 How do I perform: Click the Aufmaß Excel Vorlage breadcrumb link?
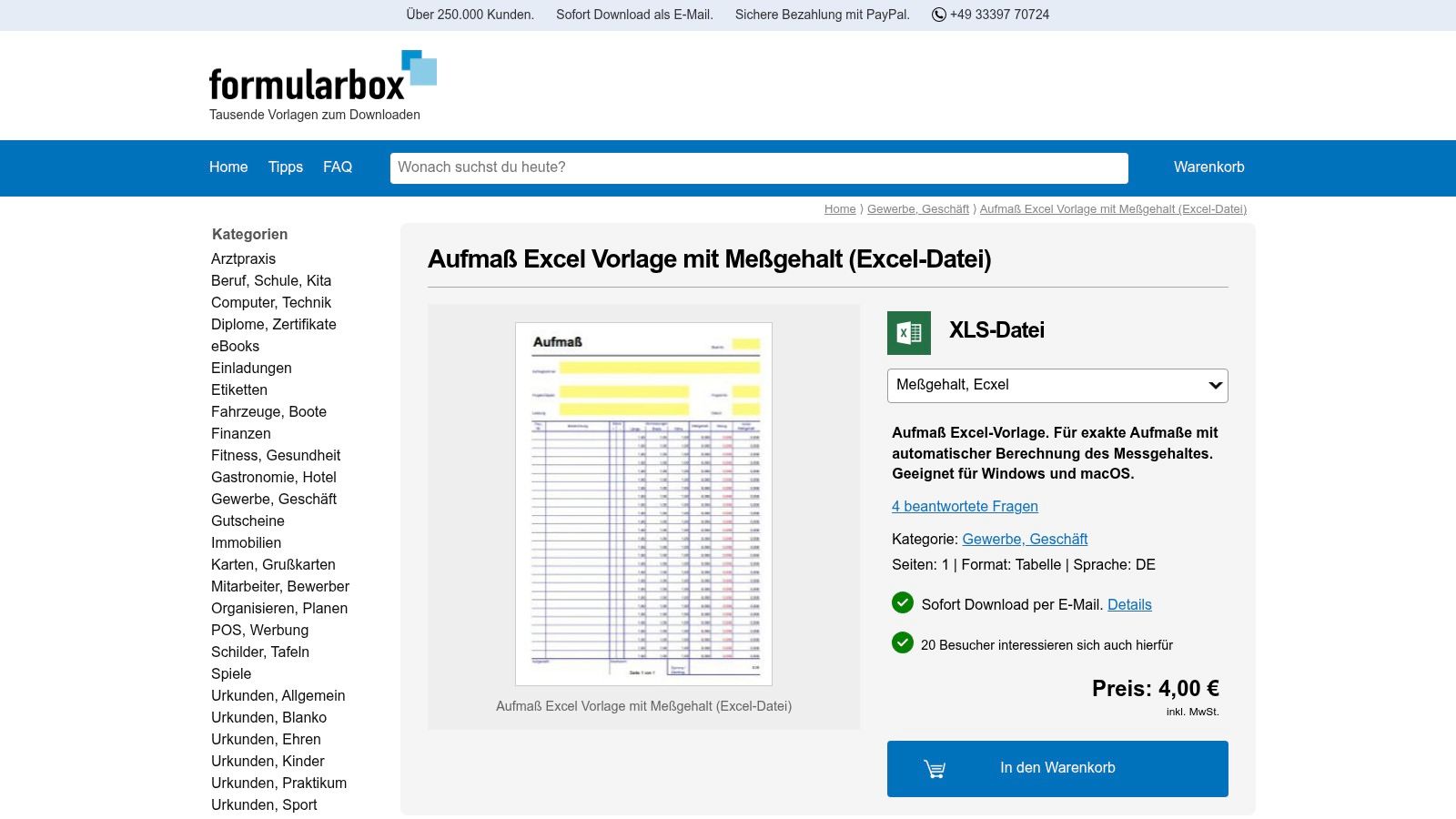tap(1113, 209)
